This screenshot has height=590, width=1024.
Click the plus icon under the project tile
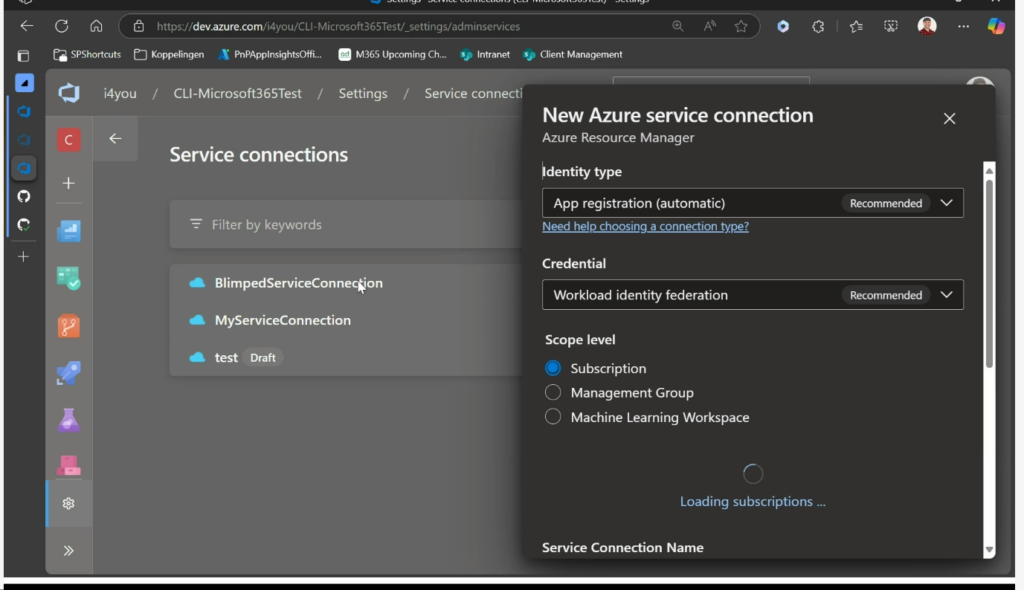69,183
